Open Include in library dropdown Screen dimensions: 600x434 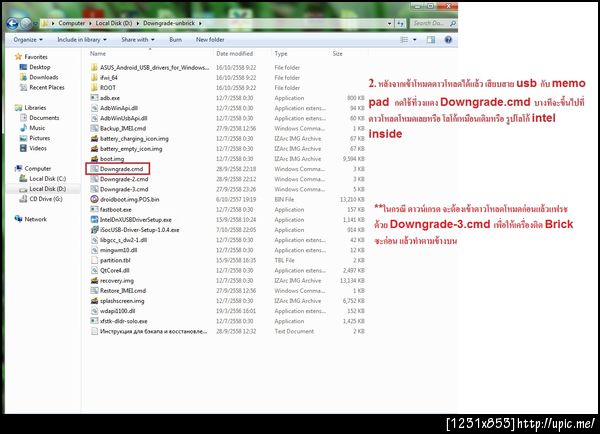coord(82,39)
